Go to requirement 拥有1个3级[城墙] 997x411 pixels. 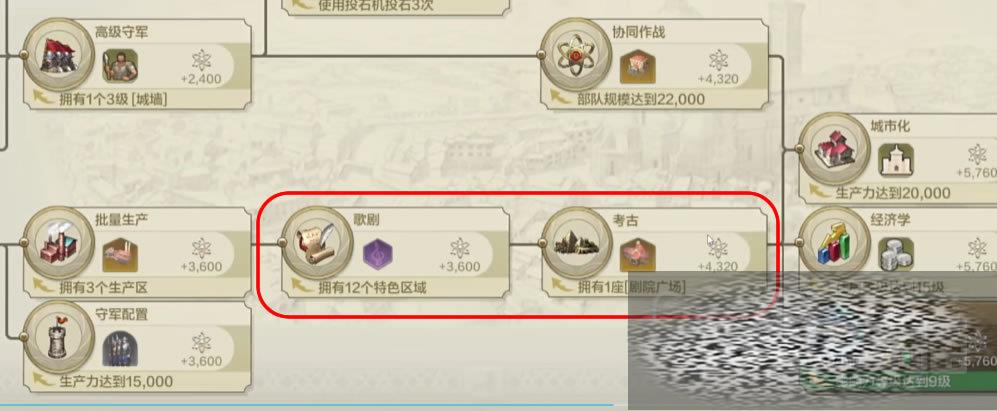113,99
